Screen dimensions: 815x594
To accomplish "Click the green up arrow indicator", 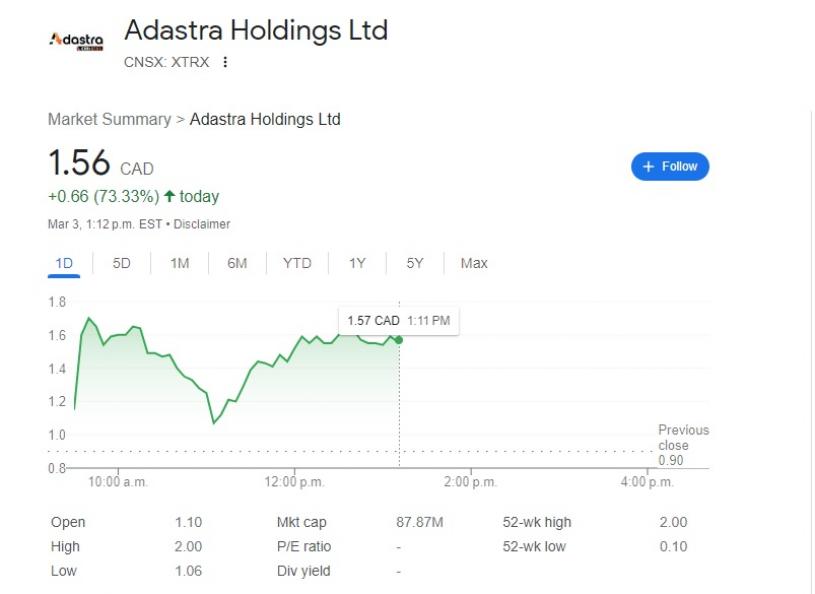I will tap(169, 196).
